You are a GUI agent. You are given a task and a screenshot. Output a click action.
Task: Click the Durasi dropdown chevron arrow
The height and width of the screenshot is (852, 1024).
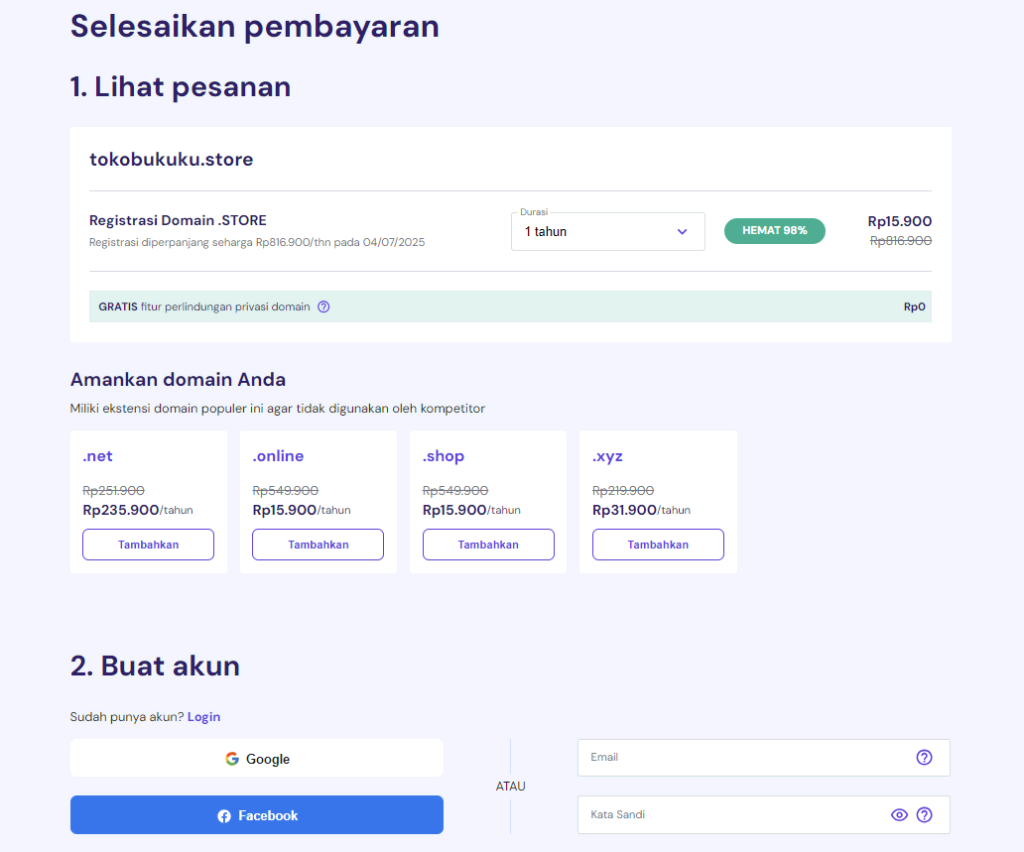(x=682, y=232)
